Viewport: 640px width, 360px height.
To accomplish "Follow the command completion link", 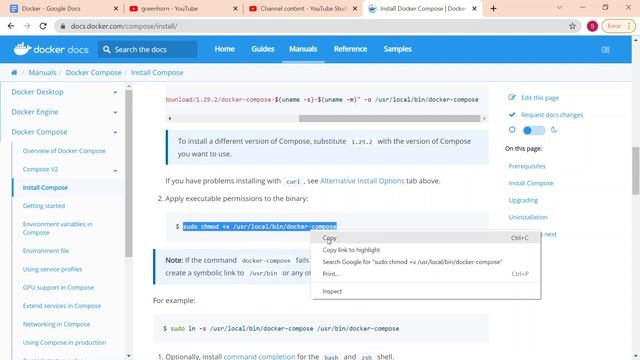I will 259,356.
